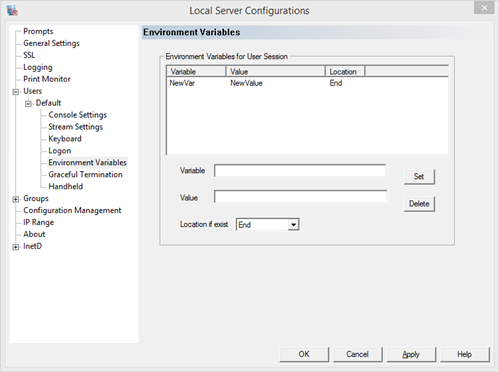Image resolution: width=499 pixels, height=372 pixels.
Task: Sort by the Variable column header
Action: coord(196,72)
